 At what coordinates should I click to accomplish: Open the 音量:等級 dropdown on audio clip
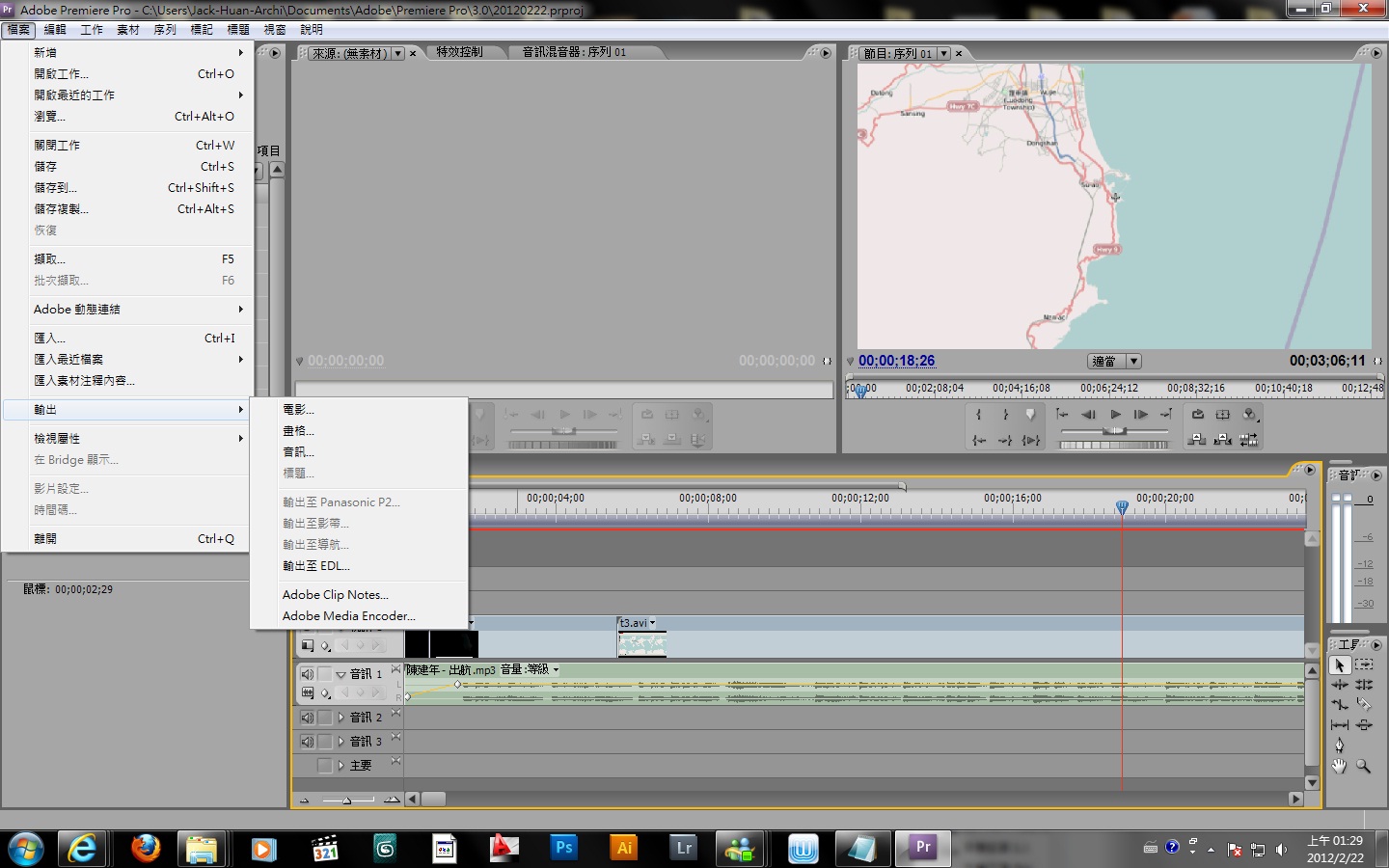point(556,669)
